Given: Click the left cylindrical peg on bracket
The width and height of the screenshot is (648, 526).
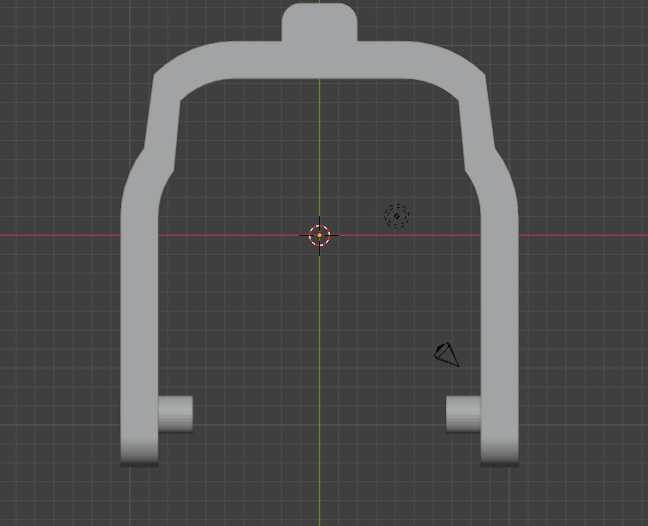Looking at the screenshot, I should 176,414.
